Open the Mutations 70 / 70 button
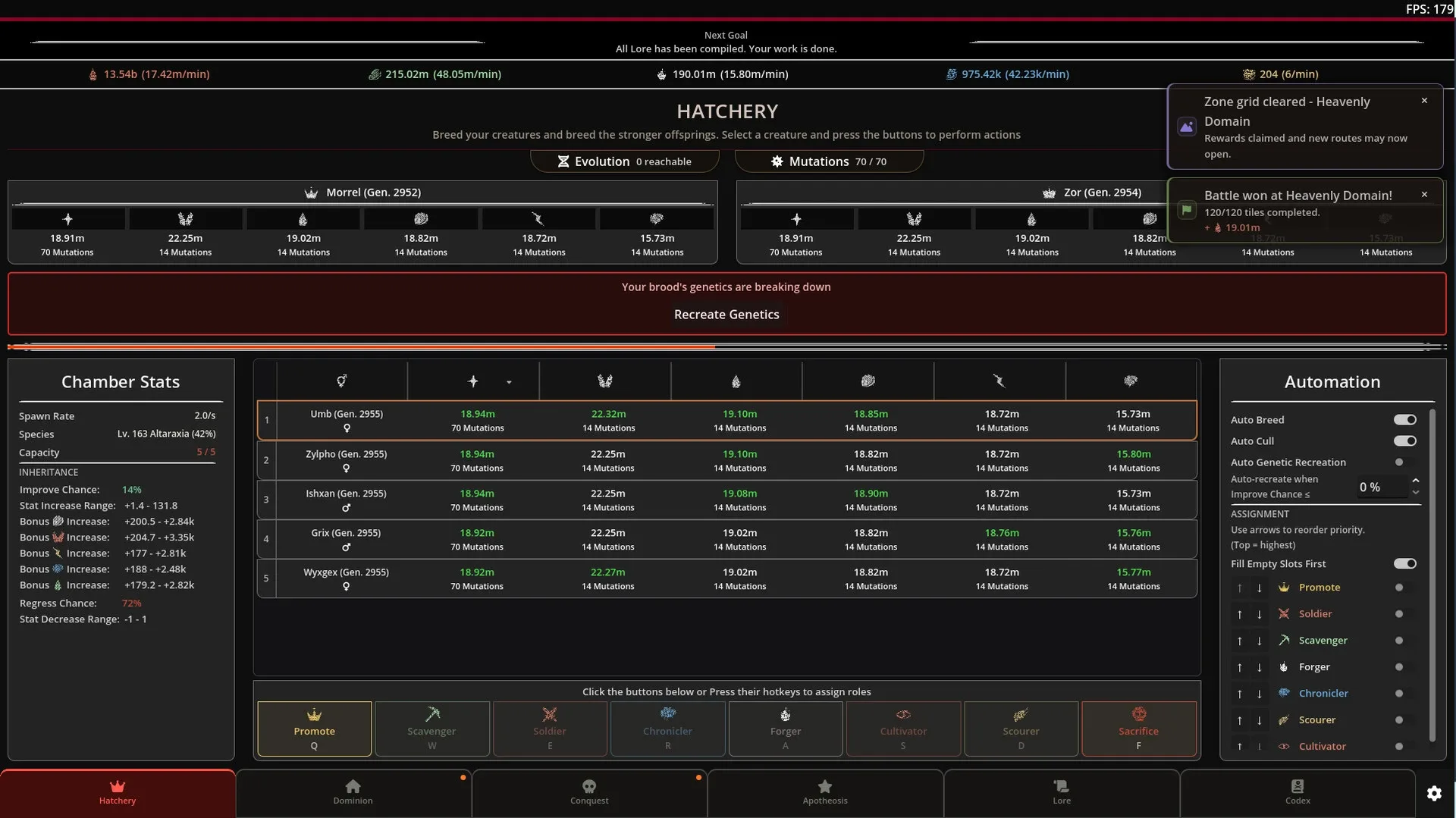The image size is (1456, 818). tap(829, 161)
